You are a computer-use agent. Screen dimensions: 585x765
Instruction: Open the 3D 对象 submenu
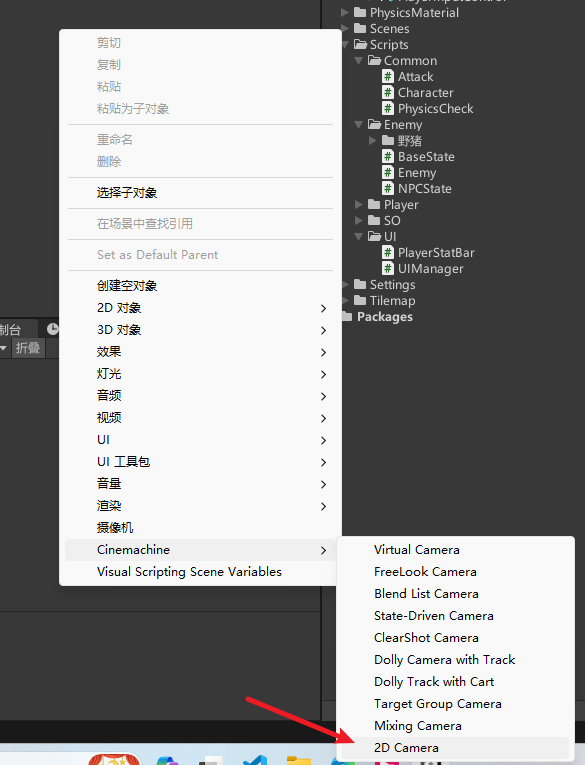click(200, 330)
